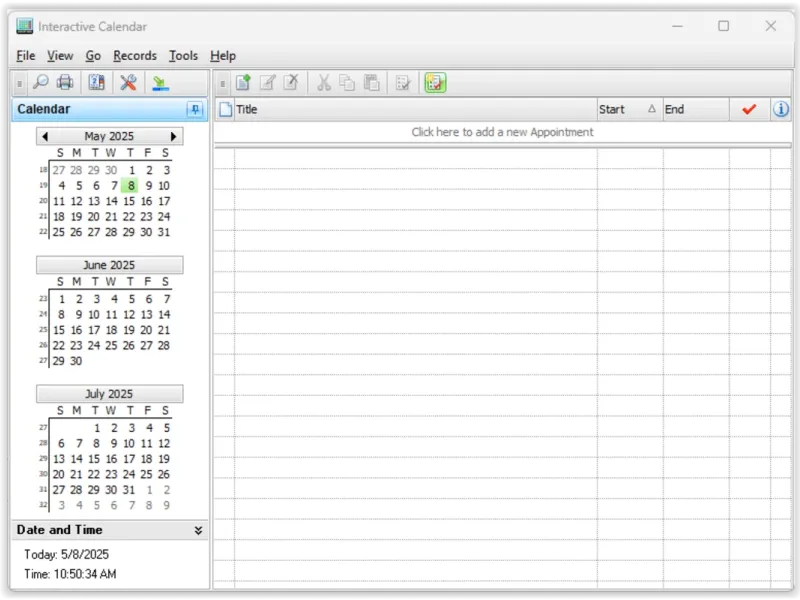Select June 30 in the calendar

tap(76, 361)
